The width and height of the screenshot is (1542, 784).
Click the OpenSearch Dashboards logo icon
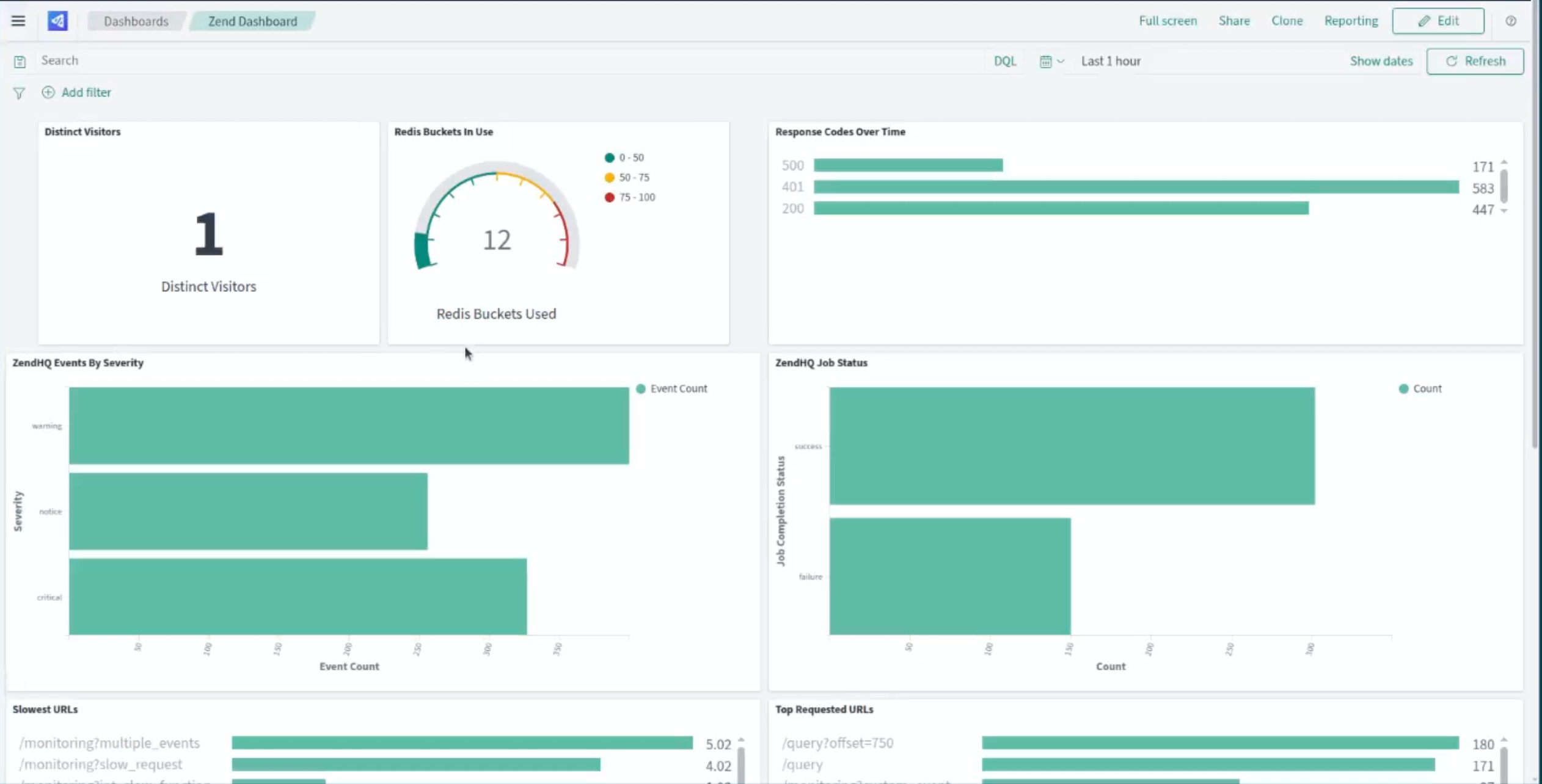coord(57,21)
